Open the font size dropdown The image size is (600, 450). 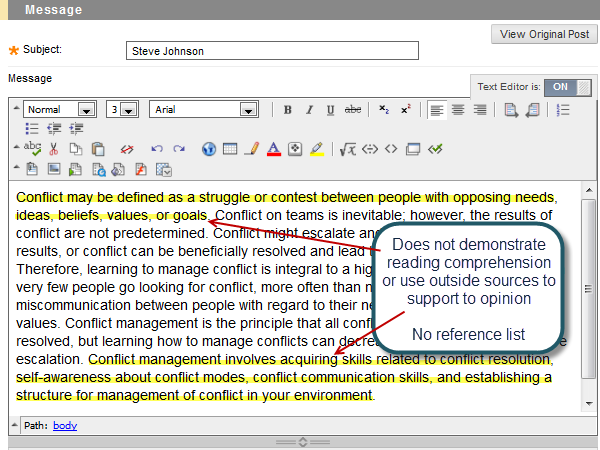128,110
